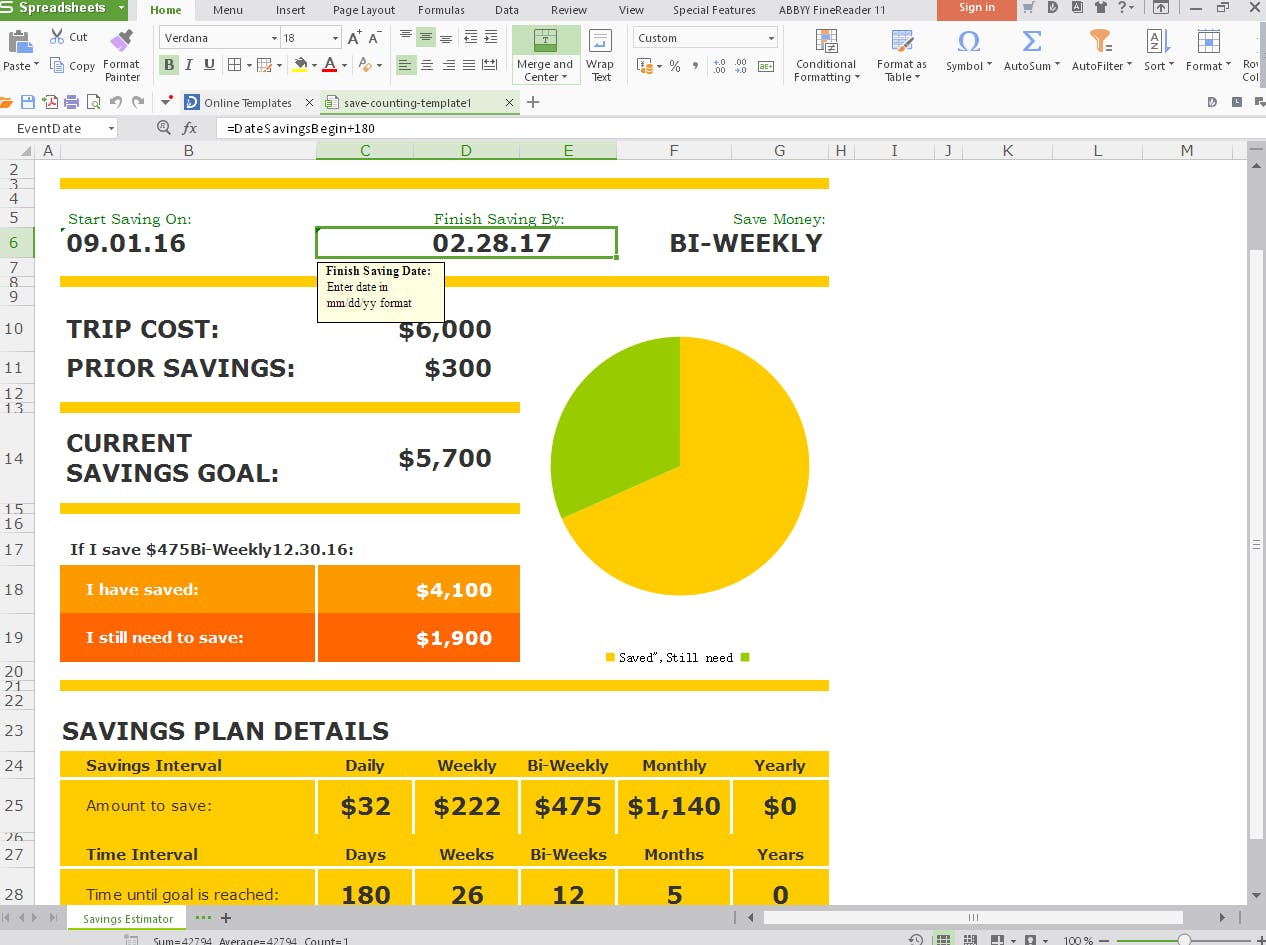The image size is (1266, 945).
Task: Apply the red font color
Action: [329, 65]
